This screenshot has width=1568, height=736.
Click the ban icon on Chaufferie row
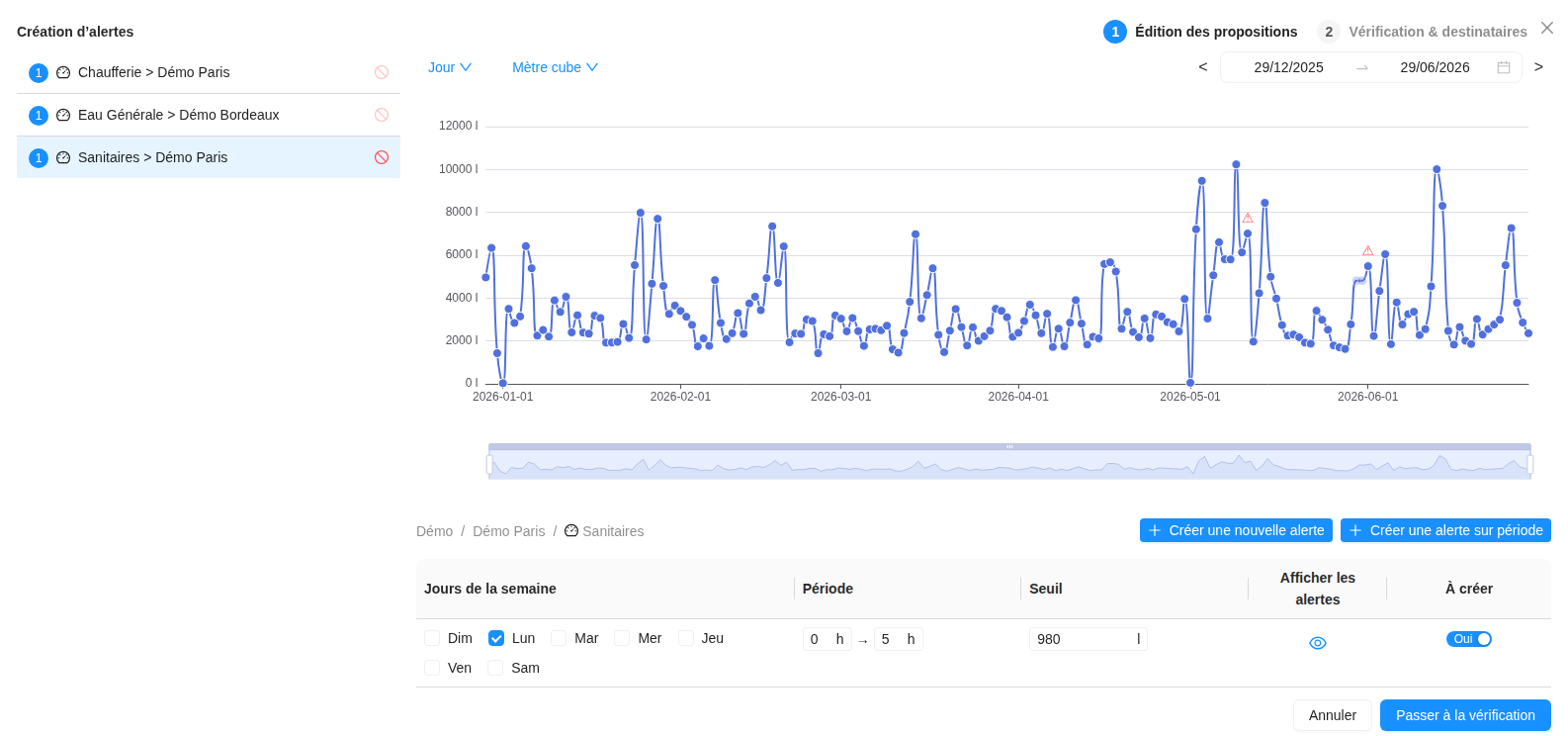pos(382,72)
